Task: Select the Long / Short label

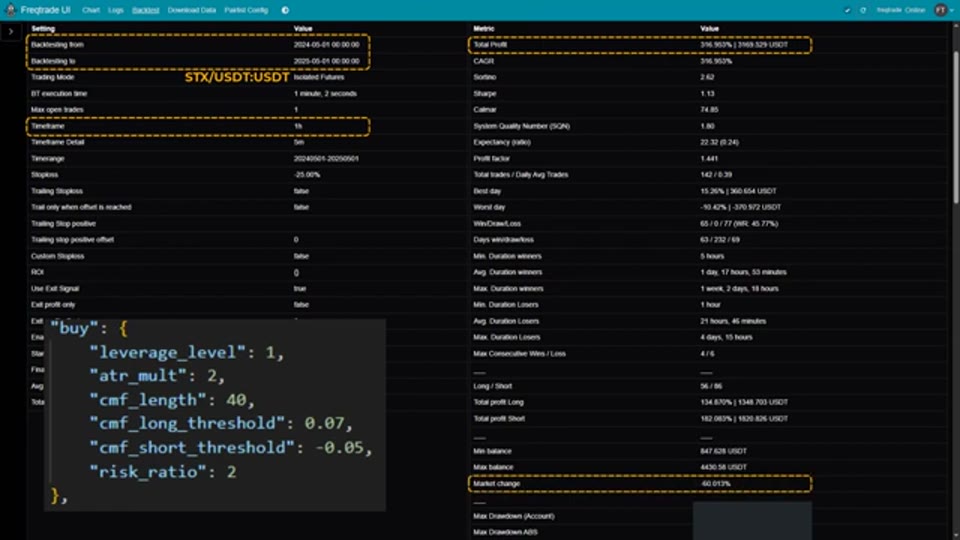Action: (x=492, y=386)
